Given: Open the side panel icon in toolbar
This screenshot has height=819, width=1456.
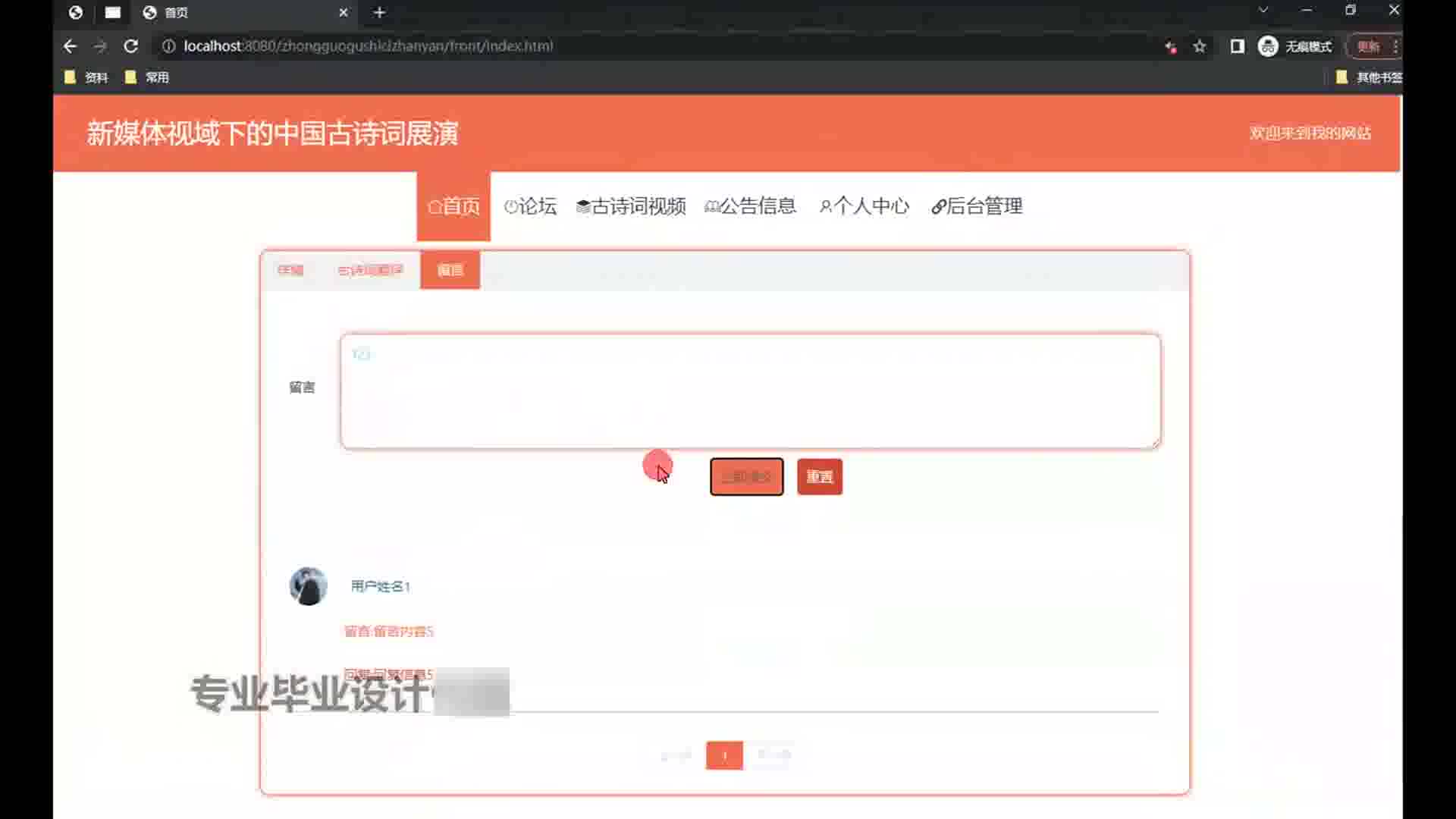Looking at the screenshot, I should coord(1237,46).
